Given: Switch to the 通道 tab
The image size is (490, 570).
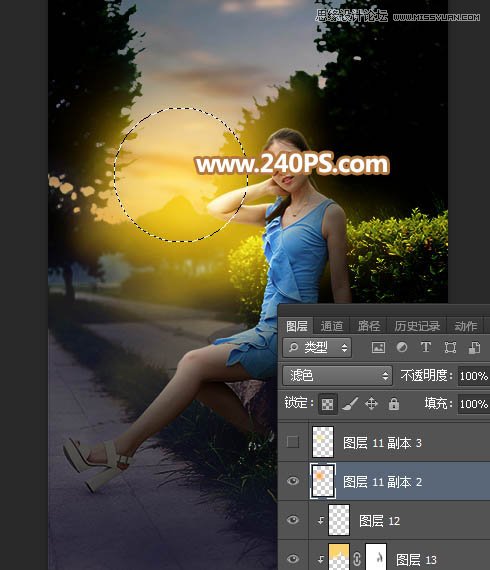Looking at the screenshot, I should click(x=332, y=326).
